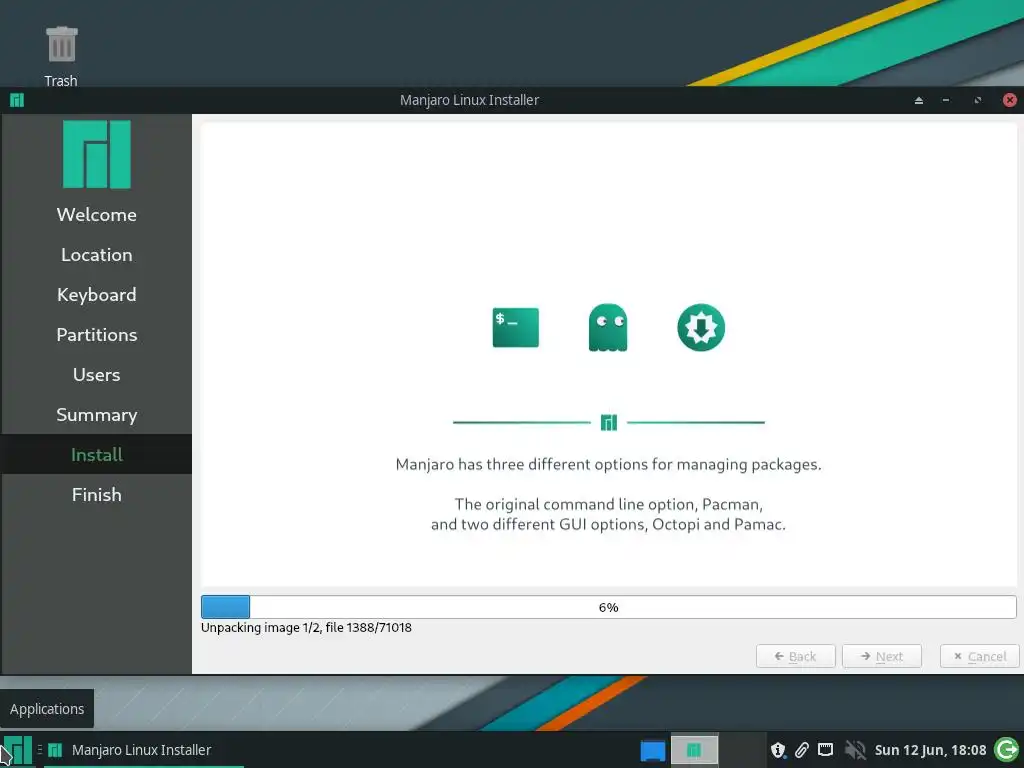Select the Users step in sidebar
The image size is (1024, 768).
tap(97, 375)
